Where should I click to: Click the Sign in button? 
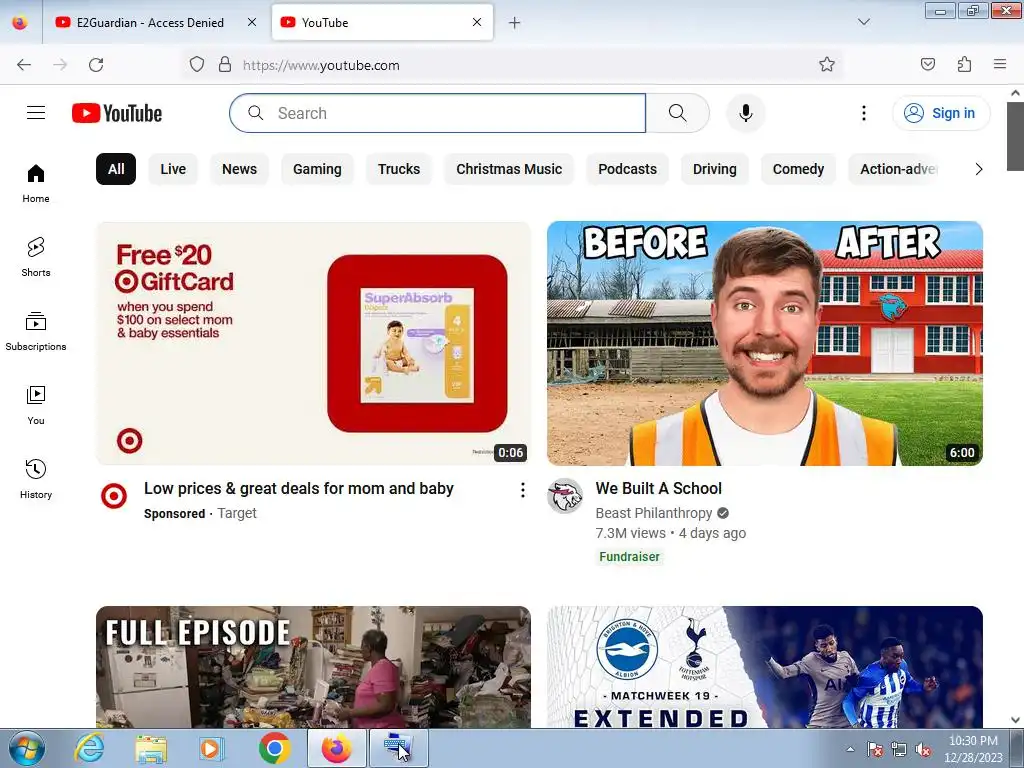pyautogui.click(x=940, y=113)
